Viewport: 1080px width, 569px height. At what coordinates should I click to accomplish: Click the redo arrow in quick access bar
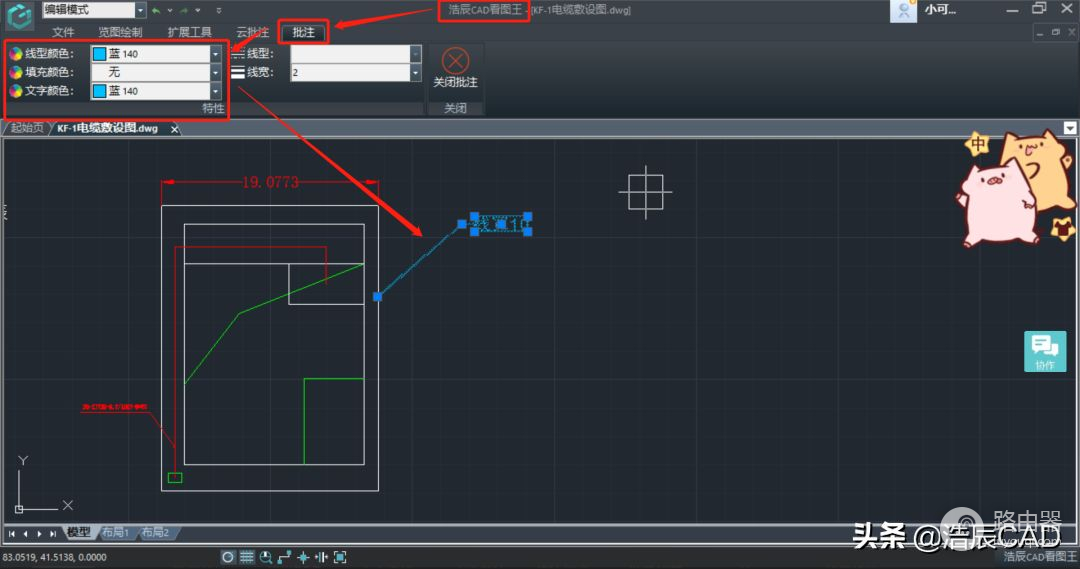click(184, 10)
